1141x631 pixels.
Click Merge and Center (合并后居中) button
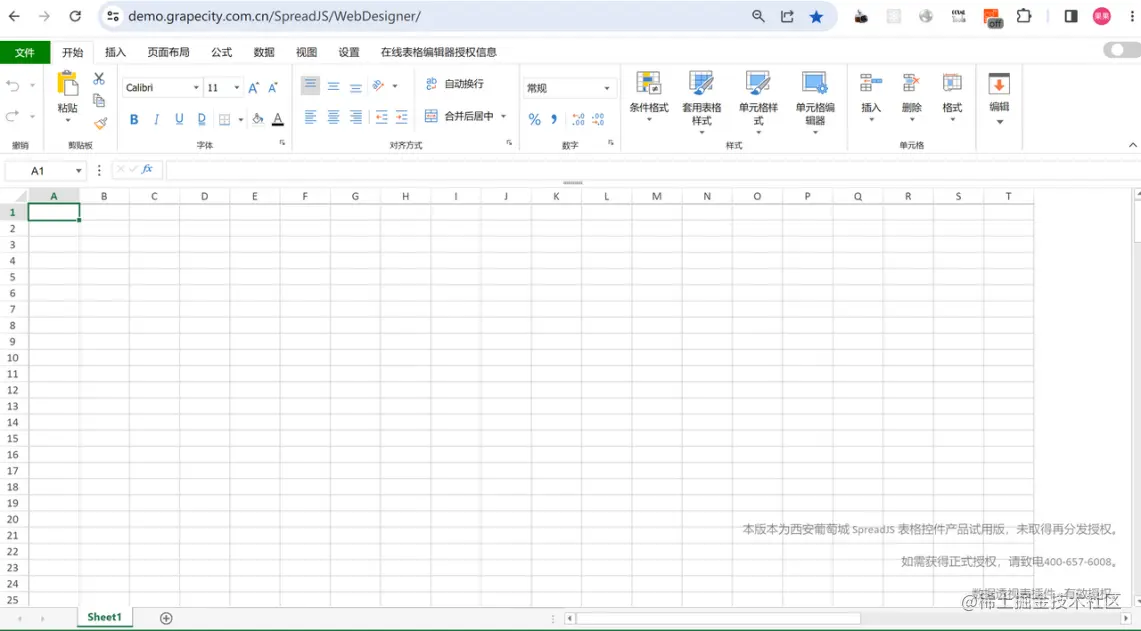click(x=460, y=116)
